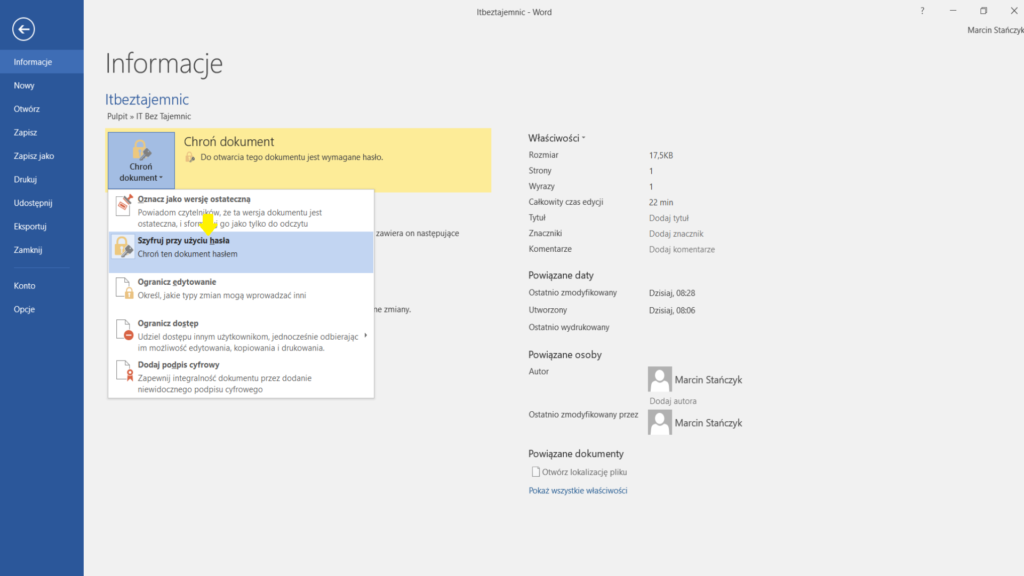Click the 'Oznacz jako wersję ostateczną' icon
The height and width of the screenshot is (576, 1024).
[x=124, y=205]
